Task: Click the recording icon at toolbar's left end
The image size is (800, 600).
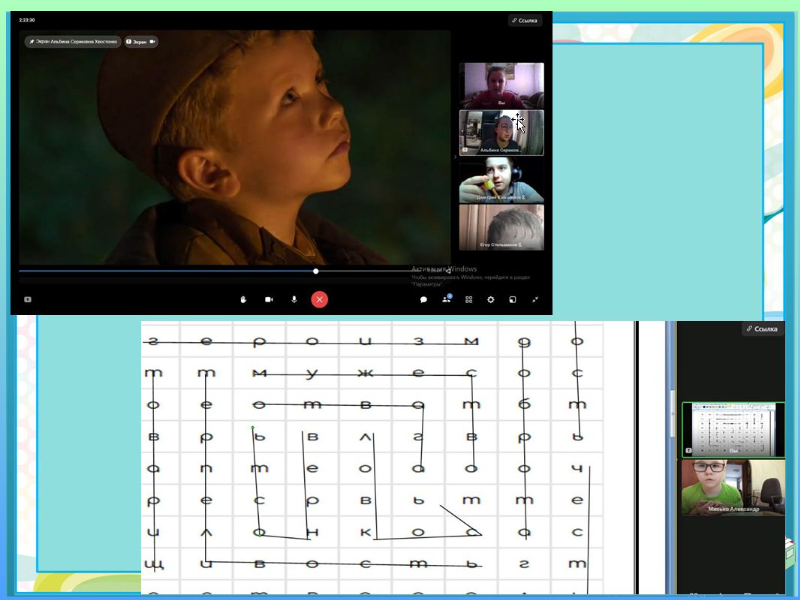Action: coord(28,299)
